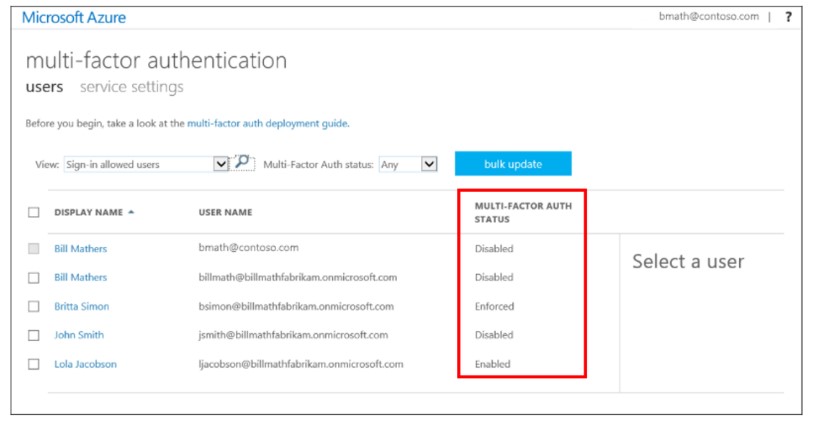
Task: Click Disabled status in the billmath@billmathfabrikam row
Action: tap(494, 277)
